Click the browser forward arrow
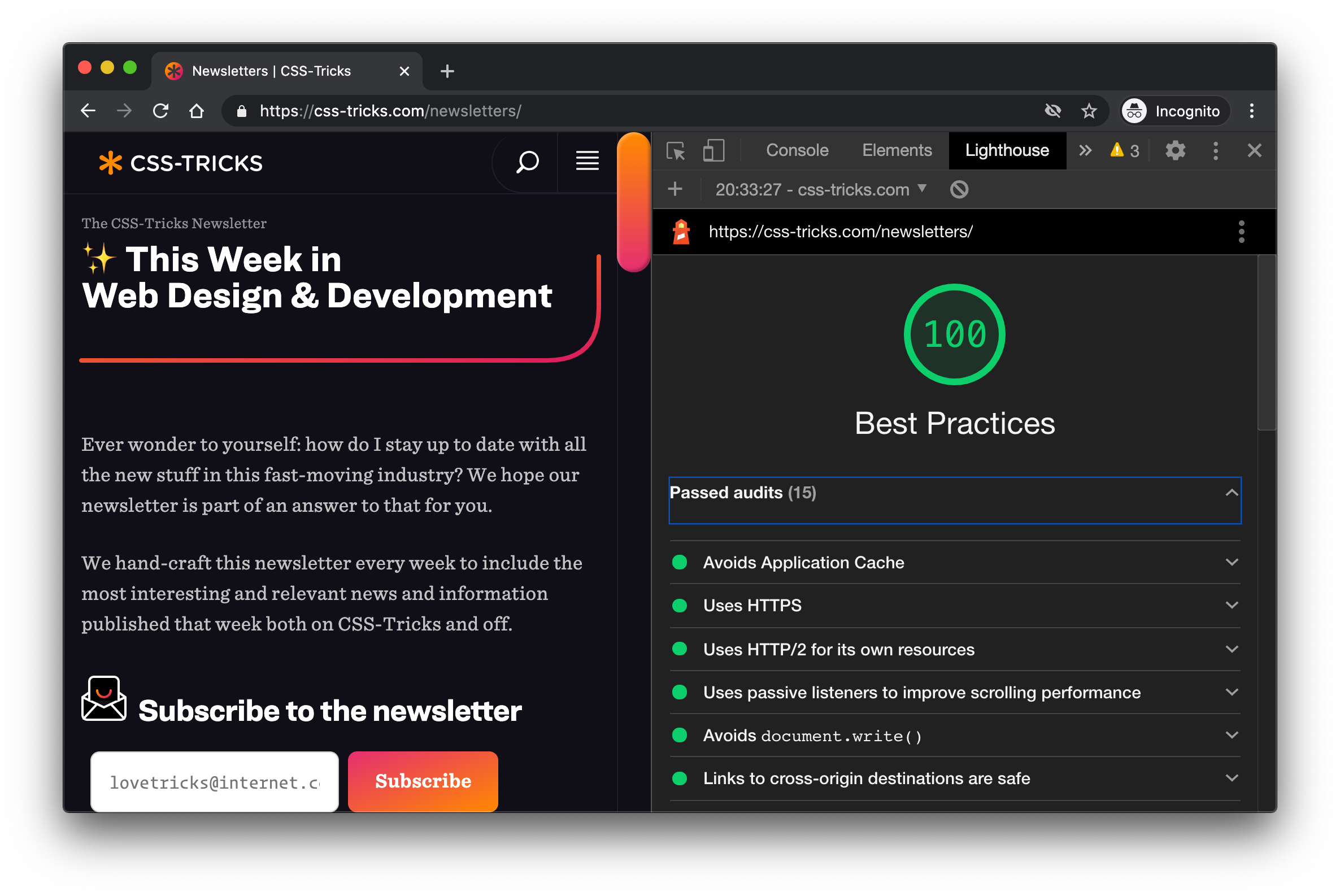The height and width of the screenshot is (896, 1340). click(x=124, y=111)
